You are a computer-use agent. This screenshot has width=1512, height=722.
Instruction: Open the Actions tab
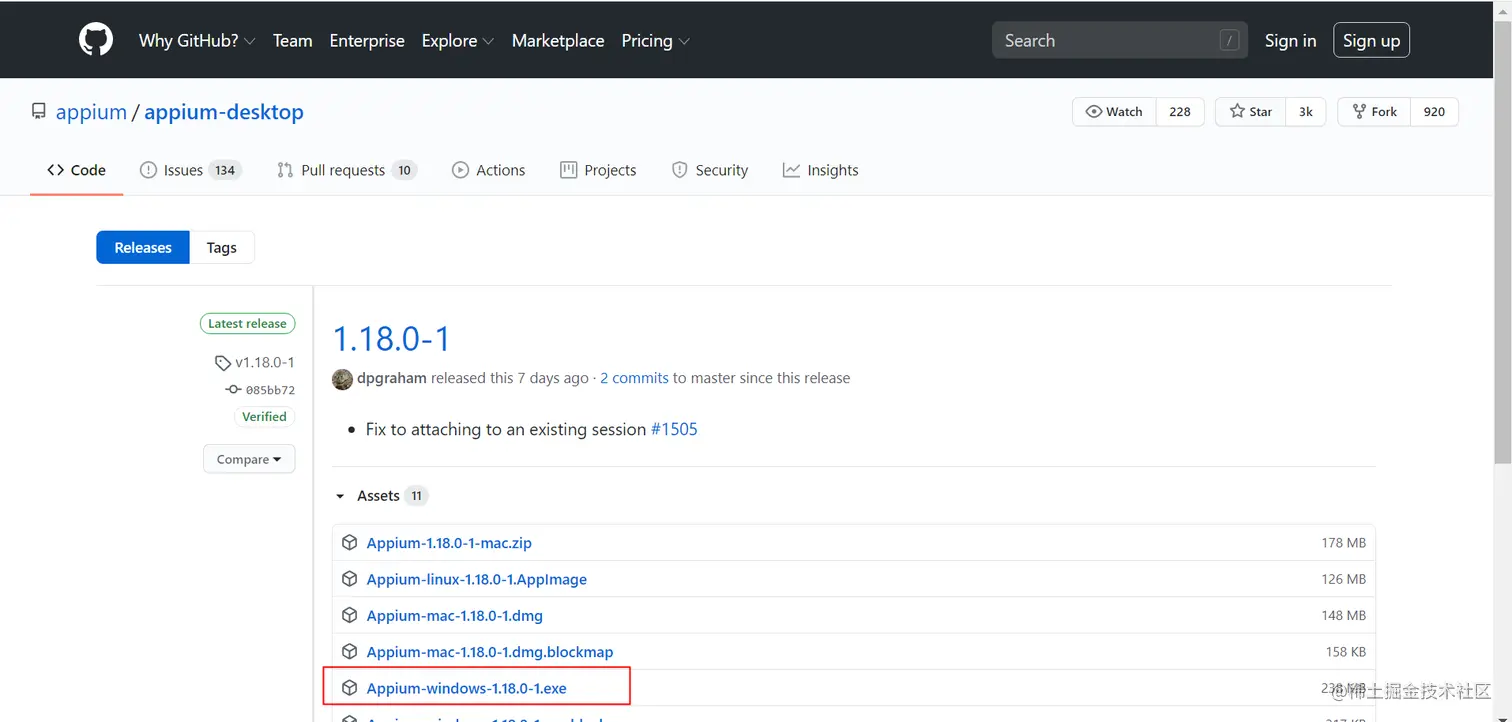coord(488,170)
